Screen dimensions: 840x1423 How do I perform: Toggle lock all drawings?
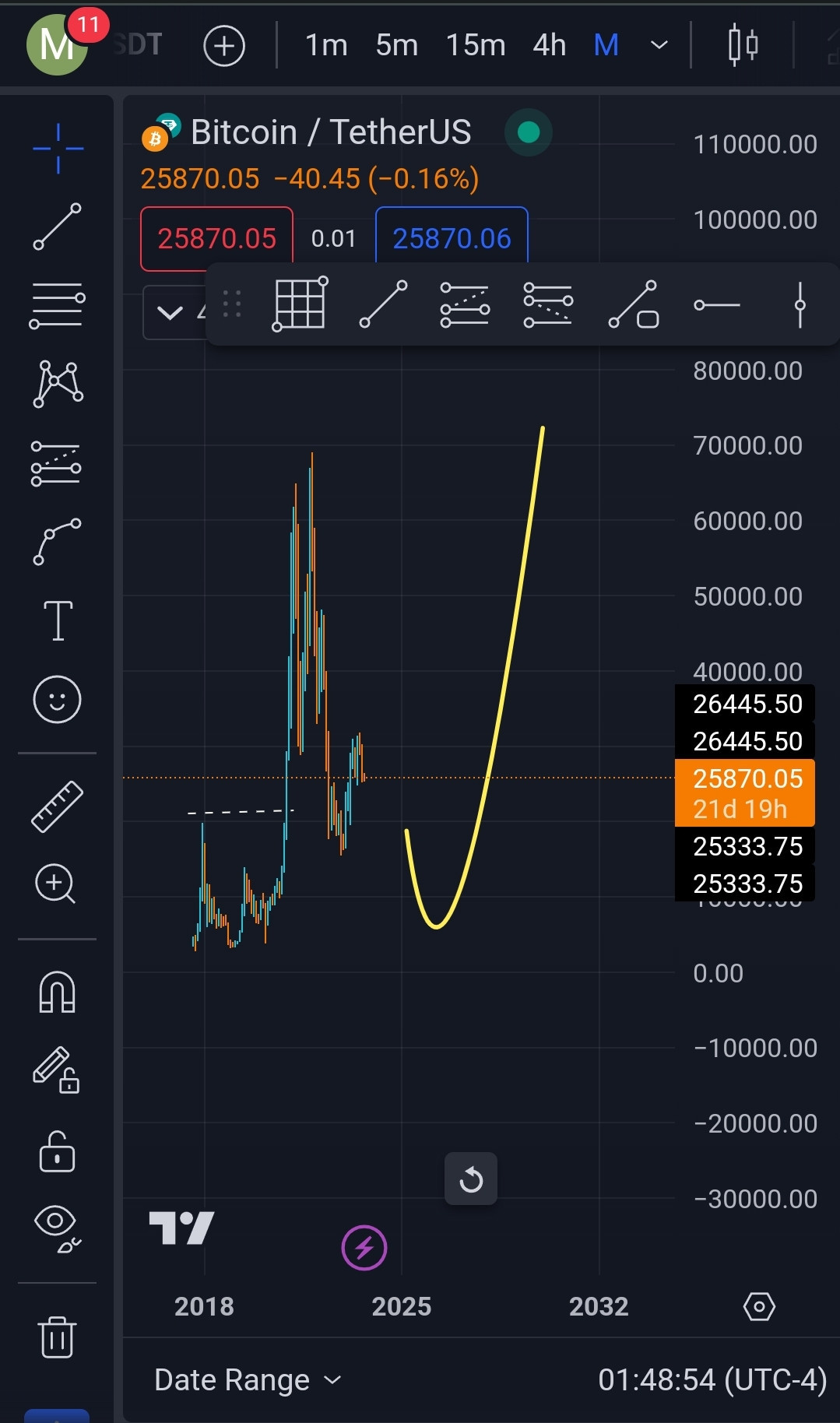pos(57,1151)
